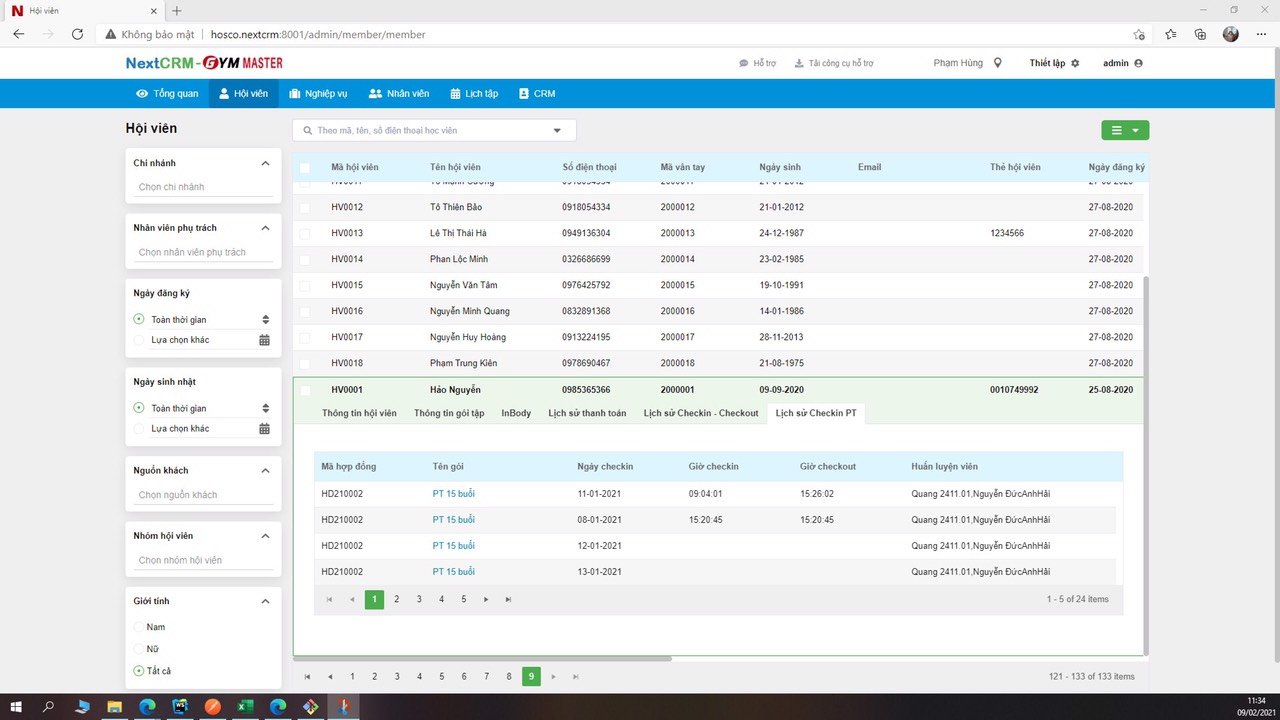This screenshot has height=720, width=1280.
Task: Click the browser back arrow
Action: [19, 34]
